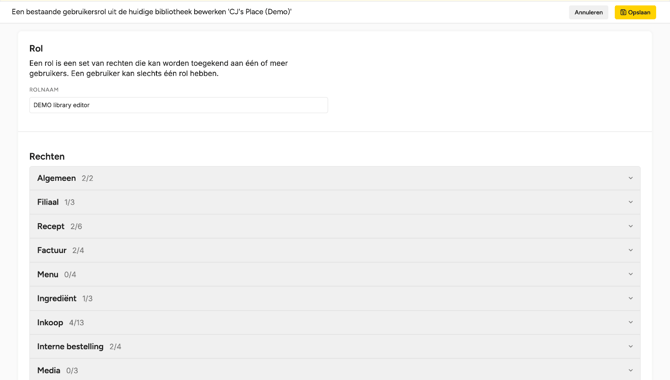Viewport: 670px width, 380px height.
Task: Open the Menu rights section
Action: coord(335,274)
